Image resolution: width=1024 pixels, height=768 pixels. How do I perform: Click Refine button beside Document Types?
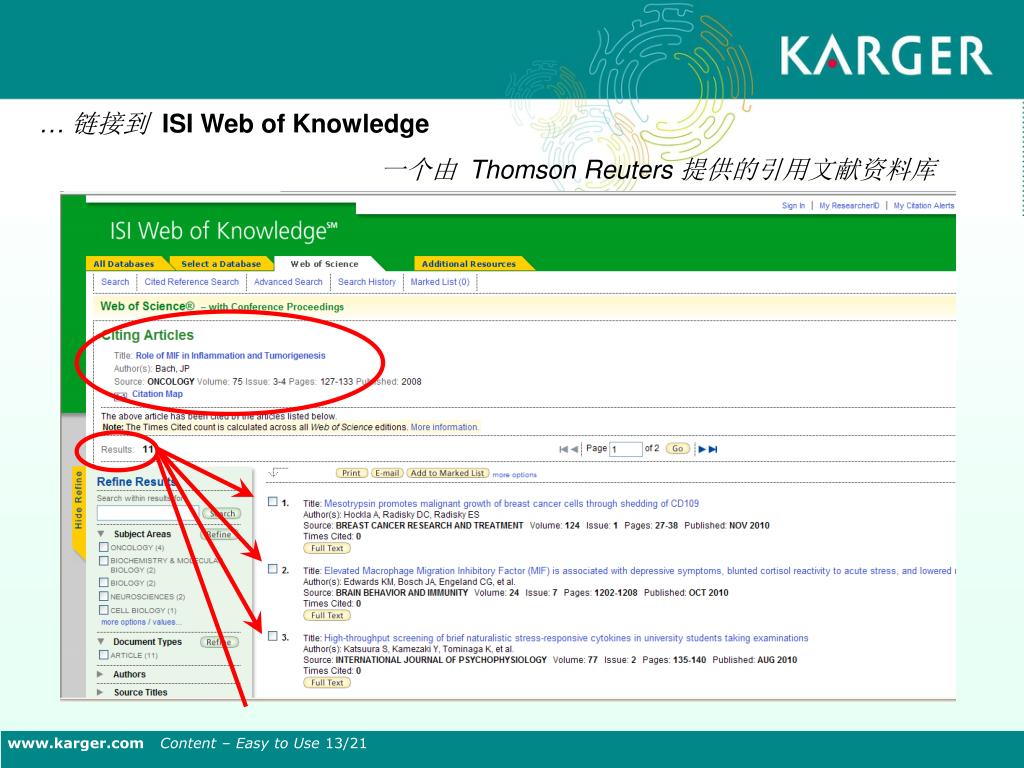219,642
